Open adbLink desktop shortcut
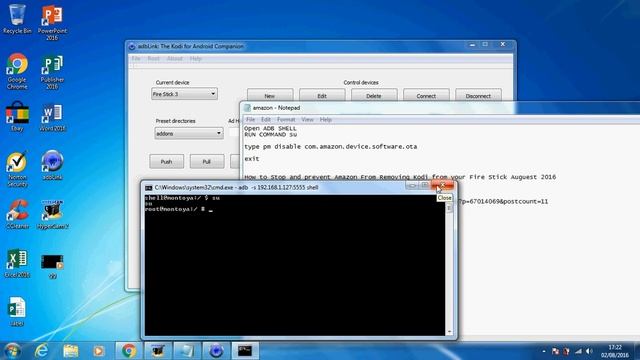The height and width of the screenshot is (360, 640). point(52,165)
